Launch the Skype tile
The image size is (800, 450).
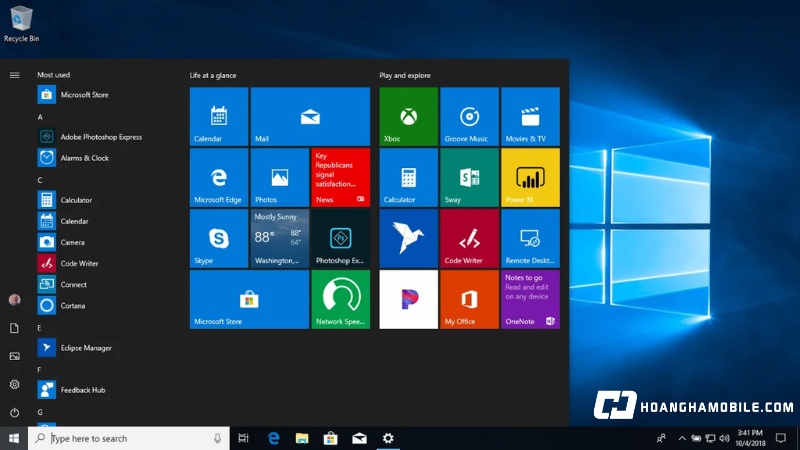click(x=219, y=238)
